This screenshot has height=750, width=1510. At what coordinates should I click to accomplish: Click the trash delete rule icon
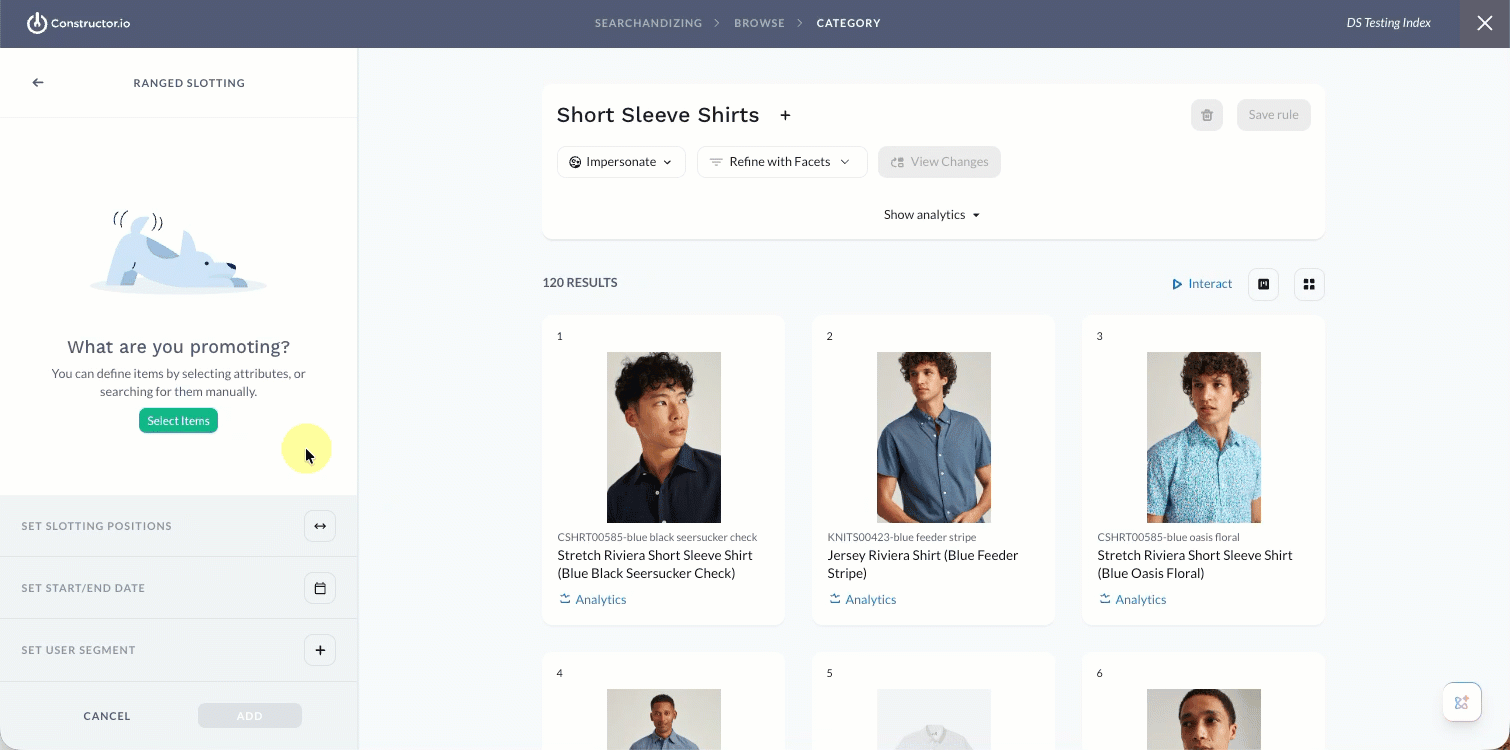[1207, 115]
